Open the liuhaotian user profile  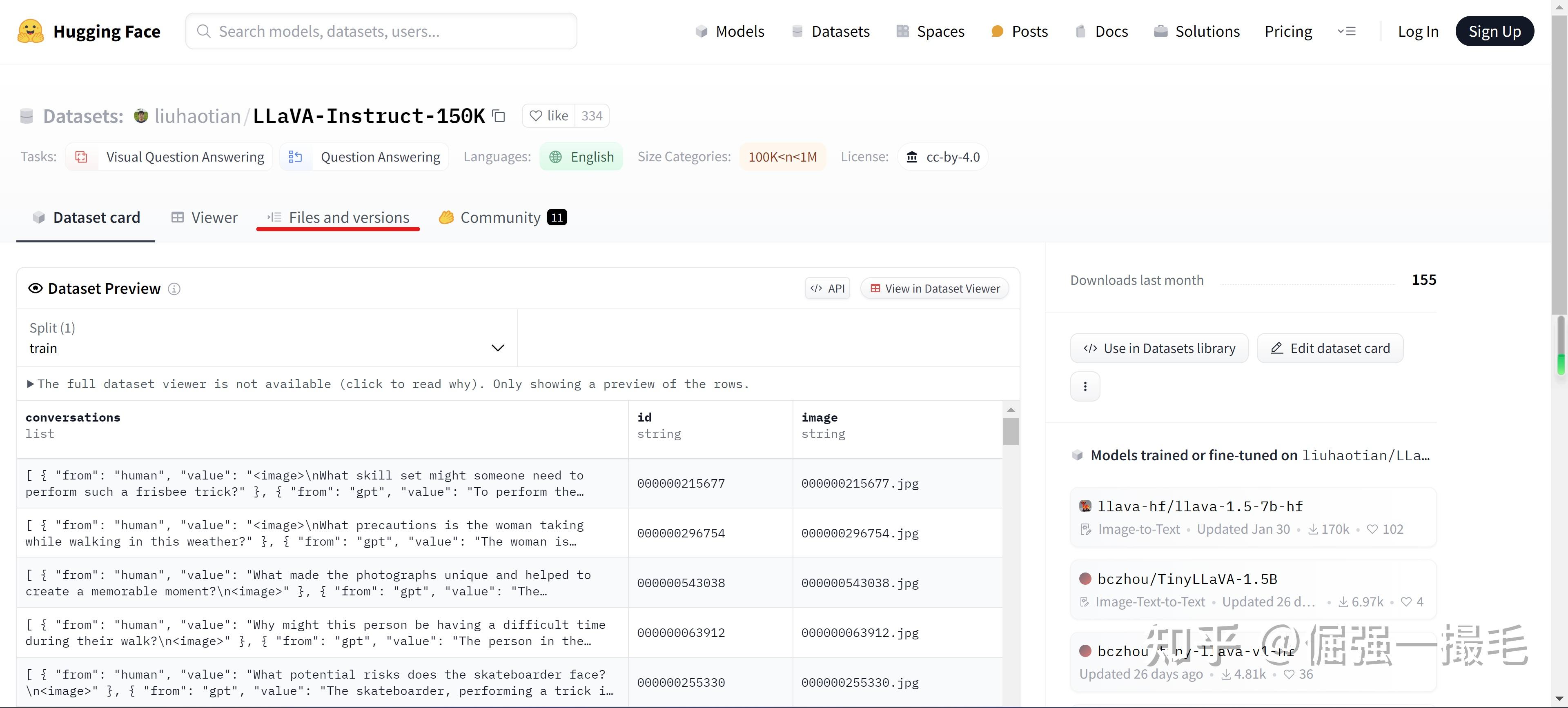click(197, 115)
